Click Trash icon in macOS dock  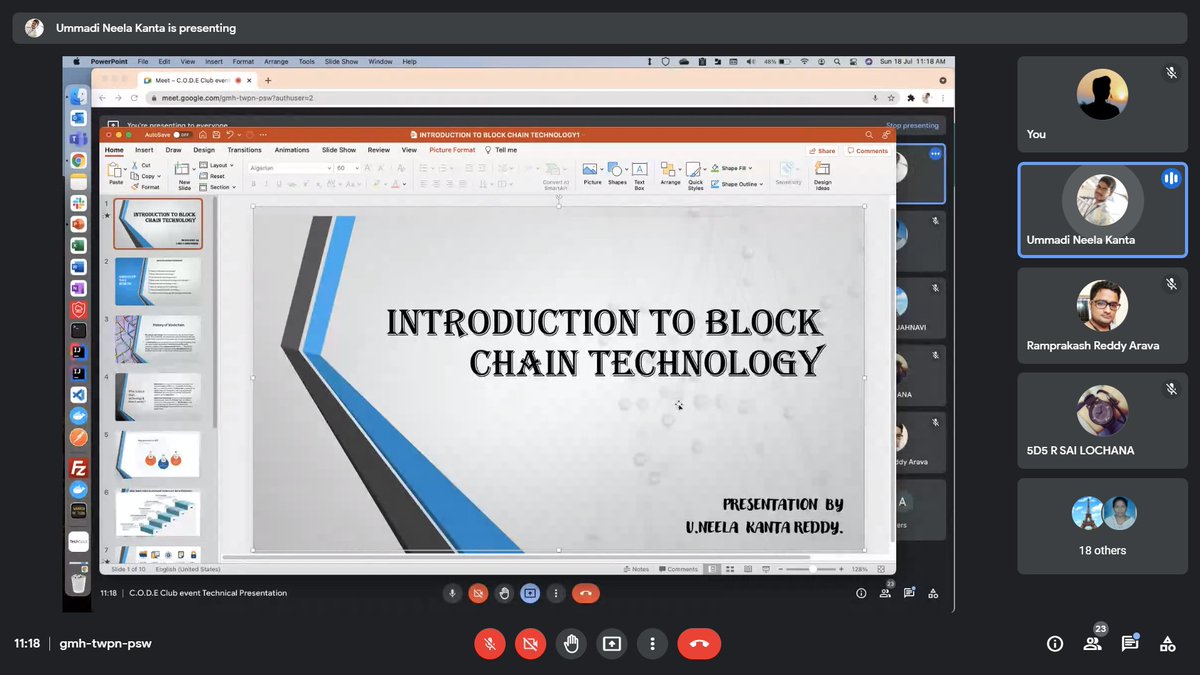(78, 582)
